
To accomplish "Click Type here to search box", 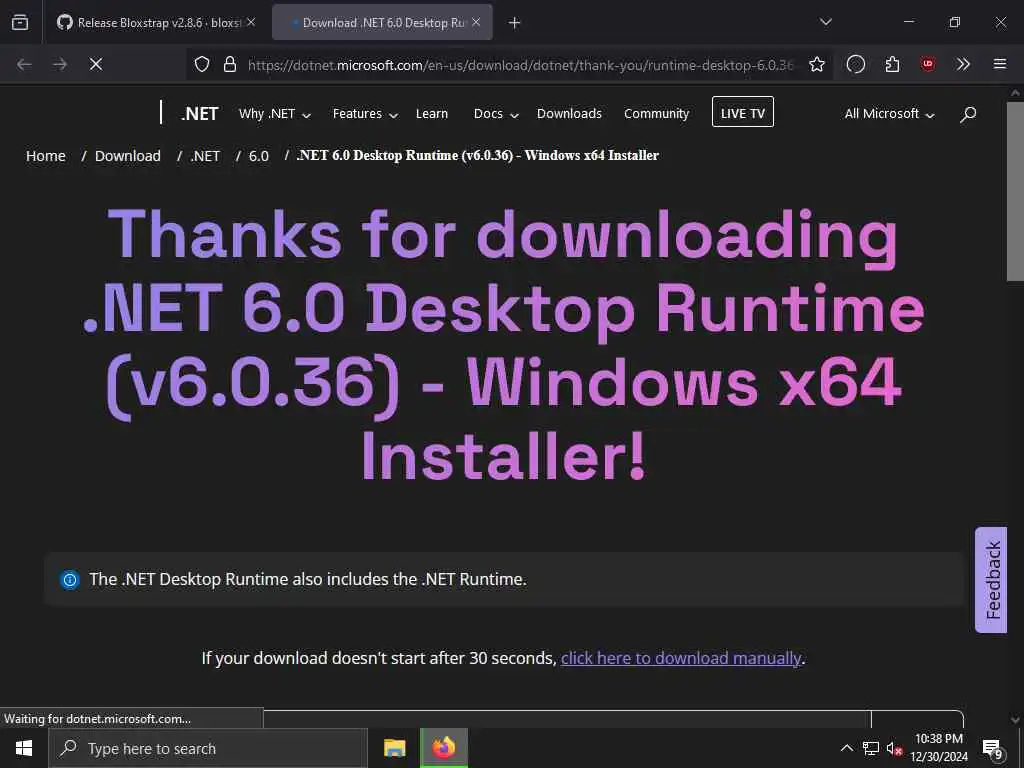I will (x=208, y=748).
